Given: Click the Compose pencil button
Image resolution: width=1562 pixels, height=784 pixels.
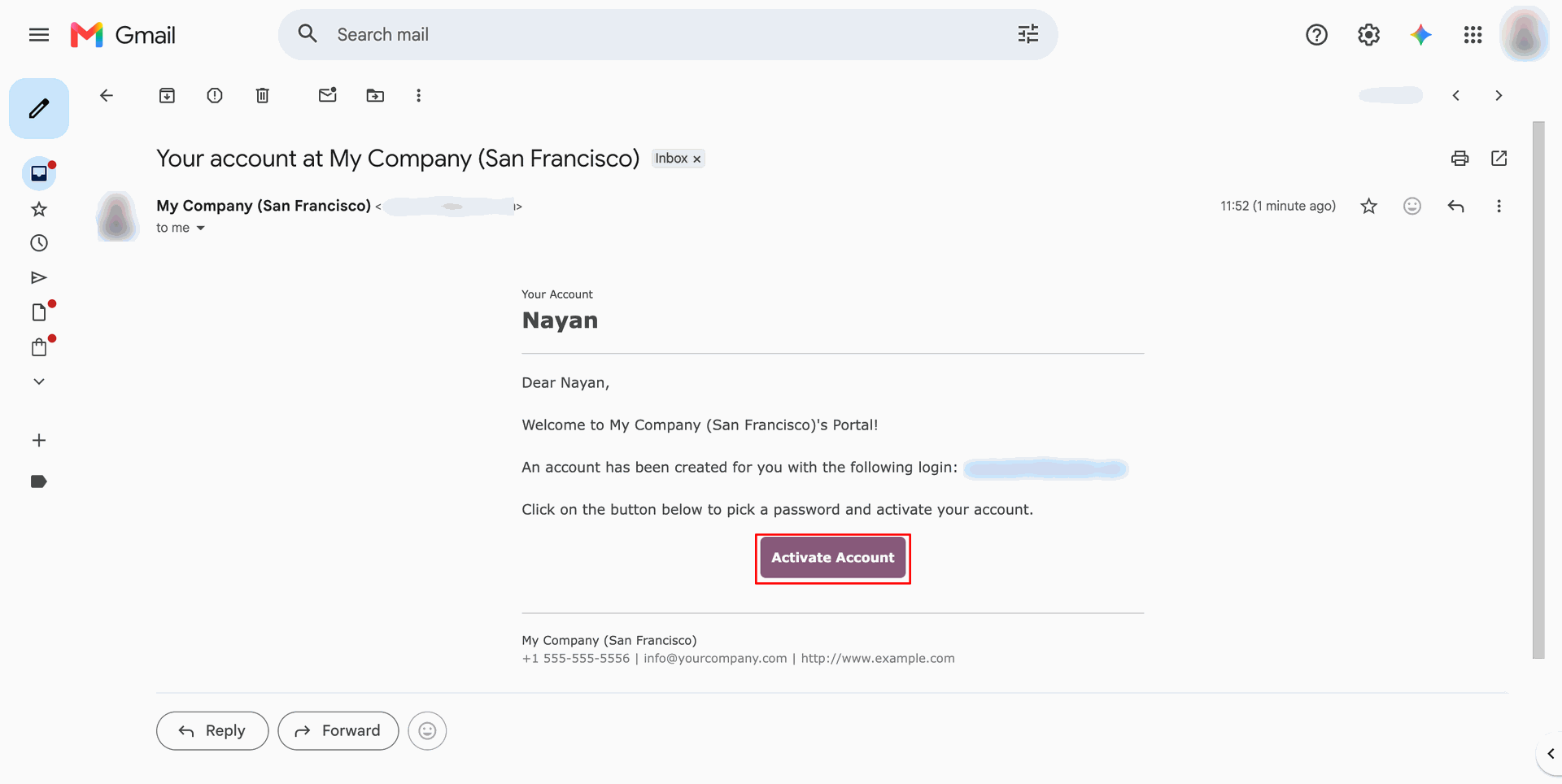Looking at the screenshot, I should point(39,108).
